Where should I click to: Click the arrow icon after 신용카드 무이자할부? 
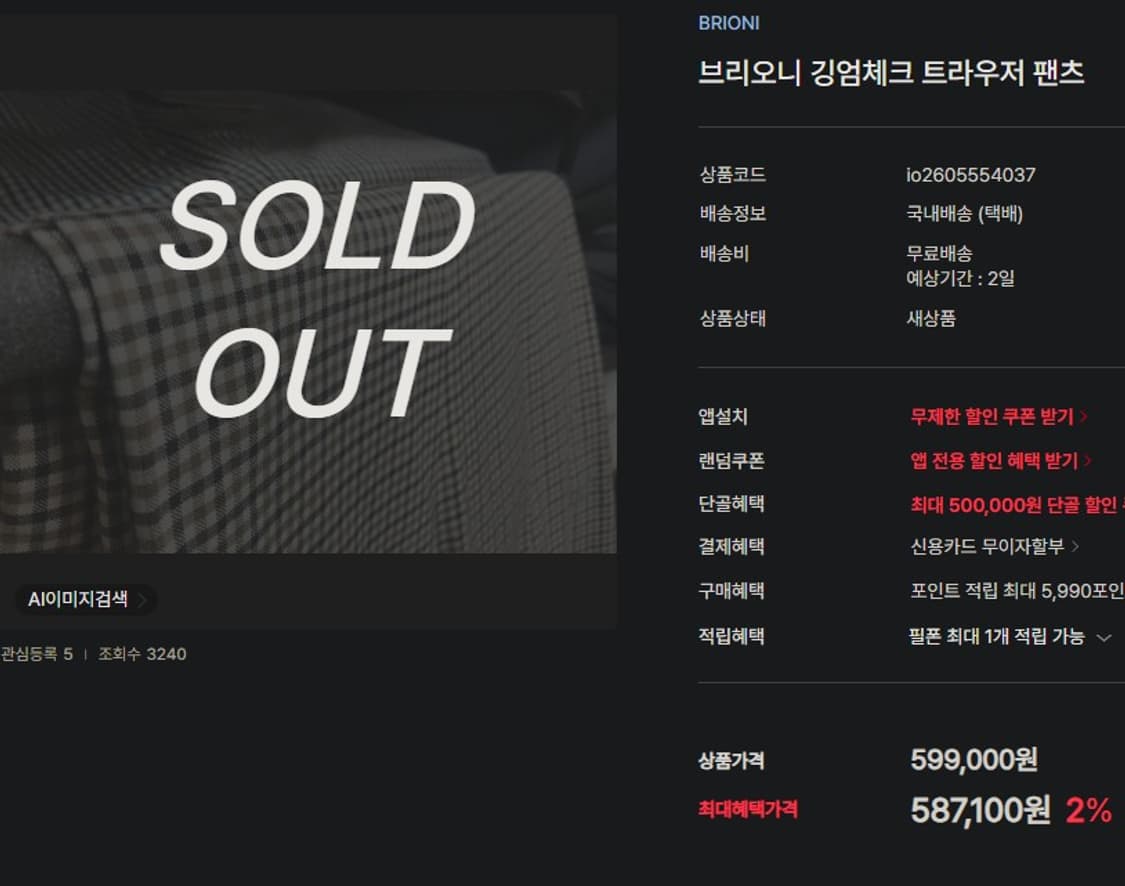click(x=1076, y=547)
